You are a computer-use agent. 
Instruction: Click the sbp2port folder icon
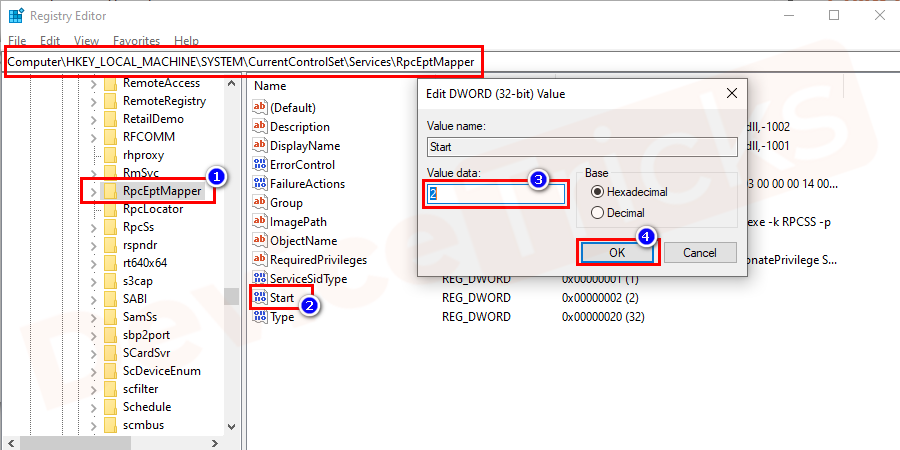(110, 335)
